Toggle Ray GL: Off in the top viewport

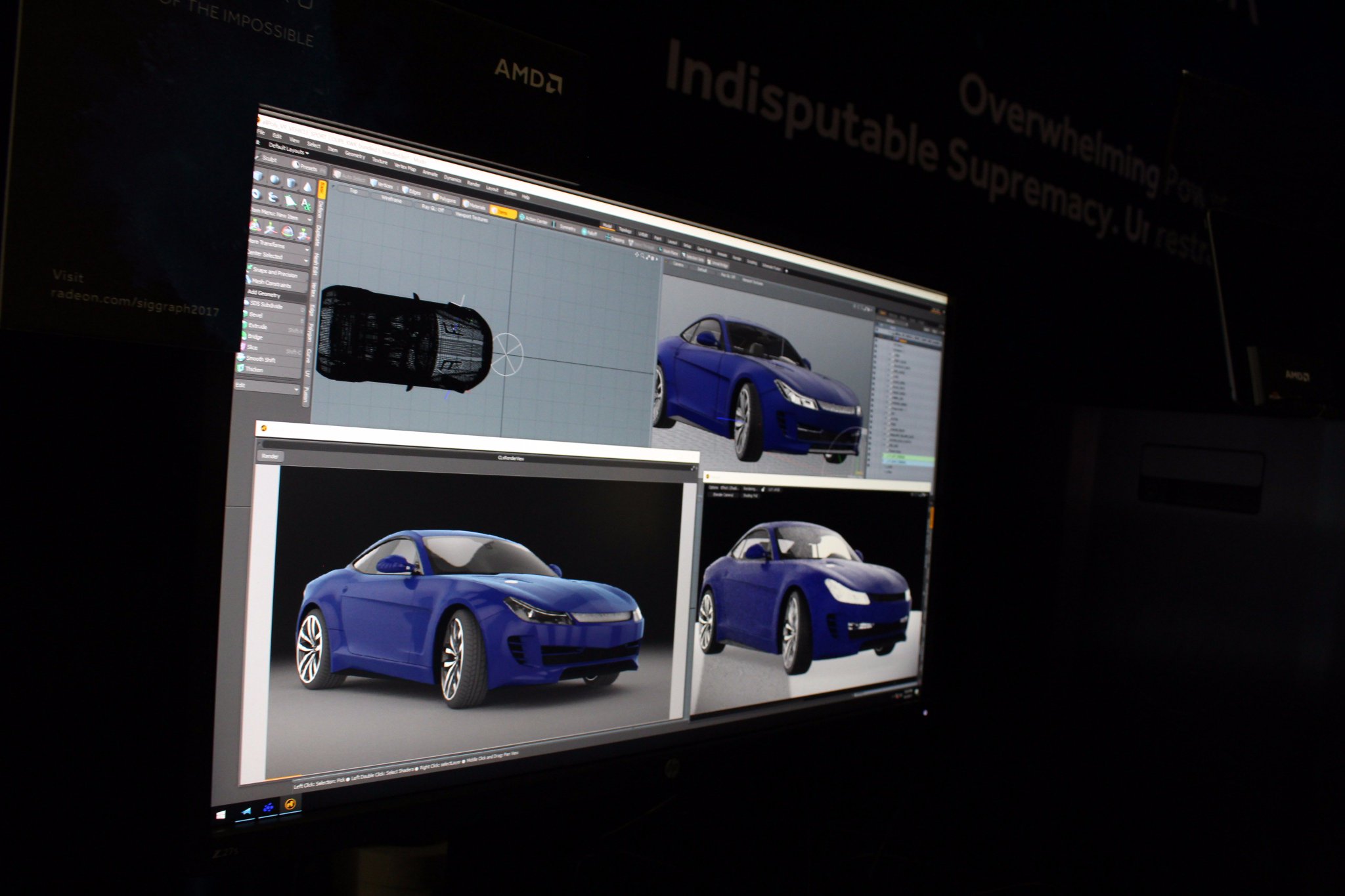[433, 208]
